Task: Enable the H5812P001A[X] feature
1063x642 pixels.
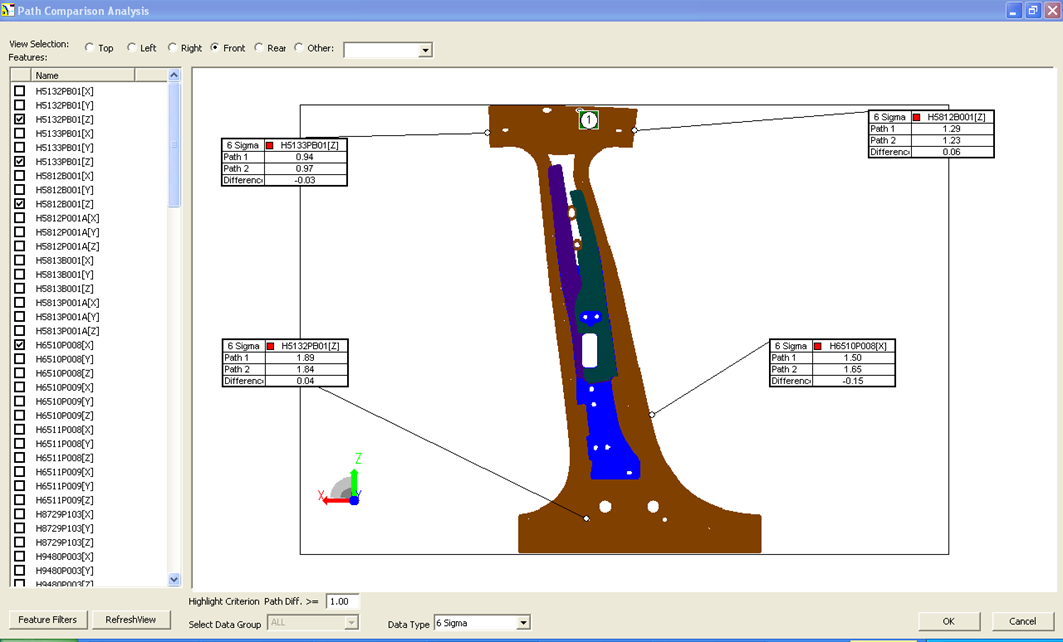Action: (x=18, y=217)
